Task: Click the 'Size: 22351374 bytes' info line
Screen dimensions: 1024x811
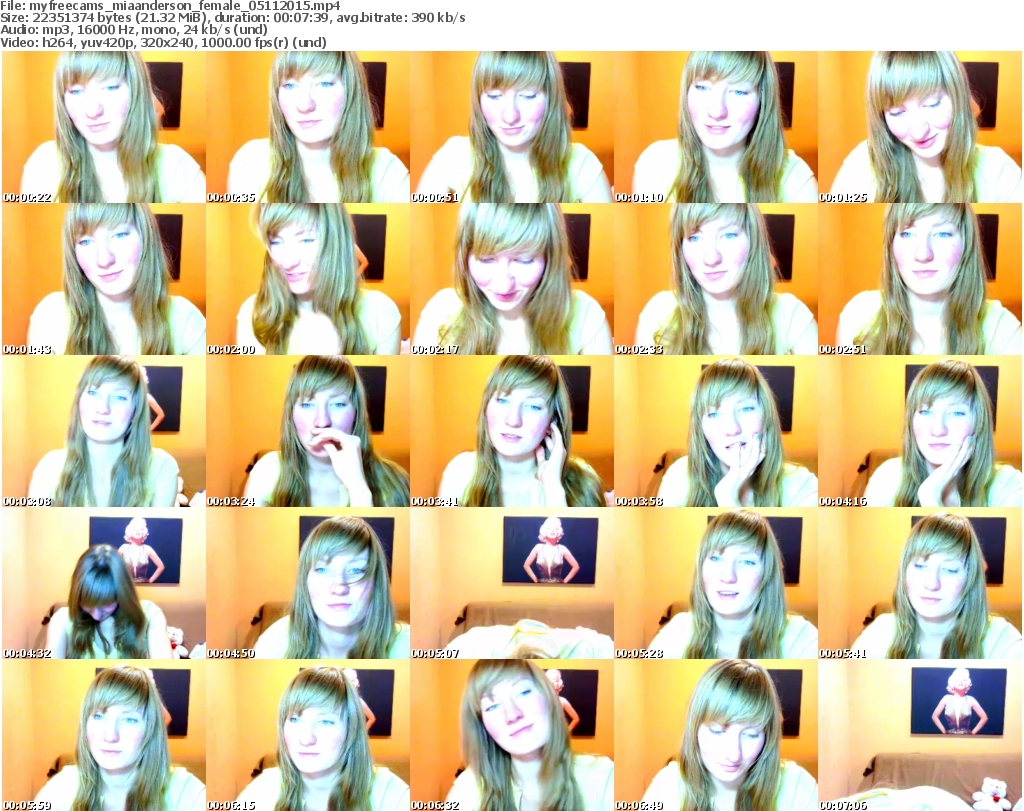Action: coord(233,18)
